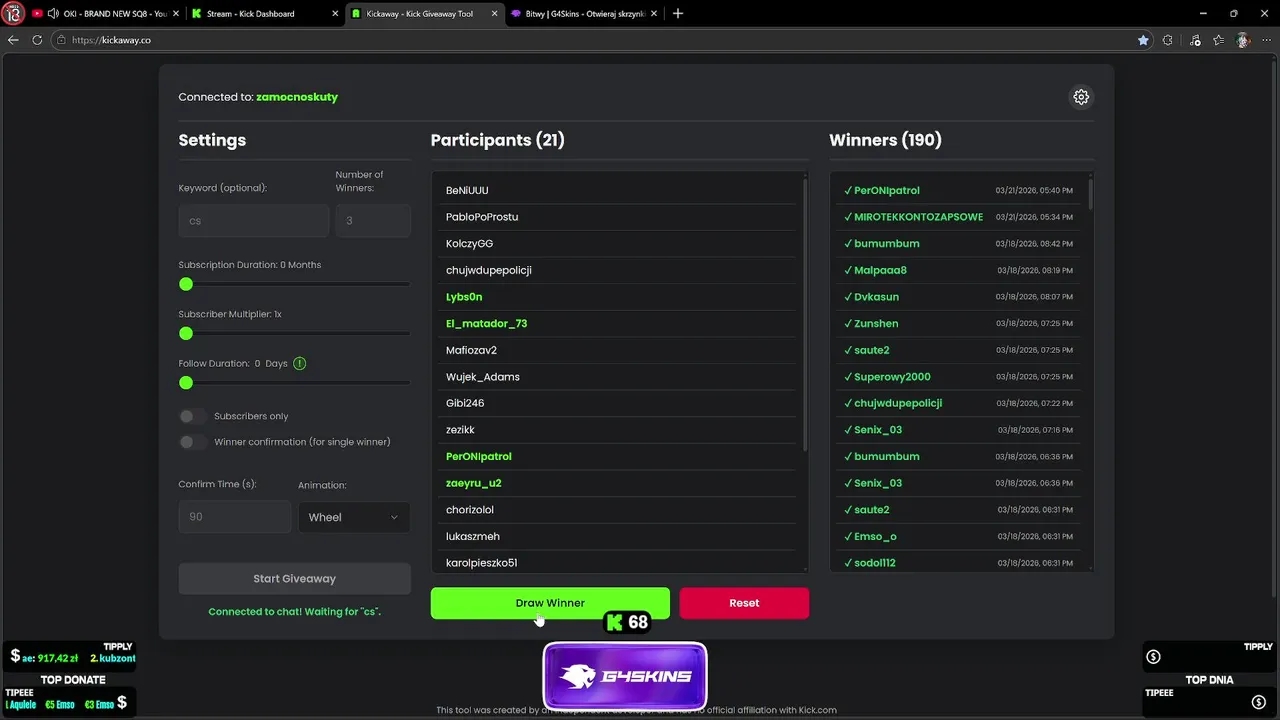Click the Follow Duration info icon
The height and width of the screenshot is (720, 1280).
pyautogui.click(x=300, y=363)
